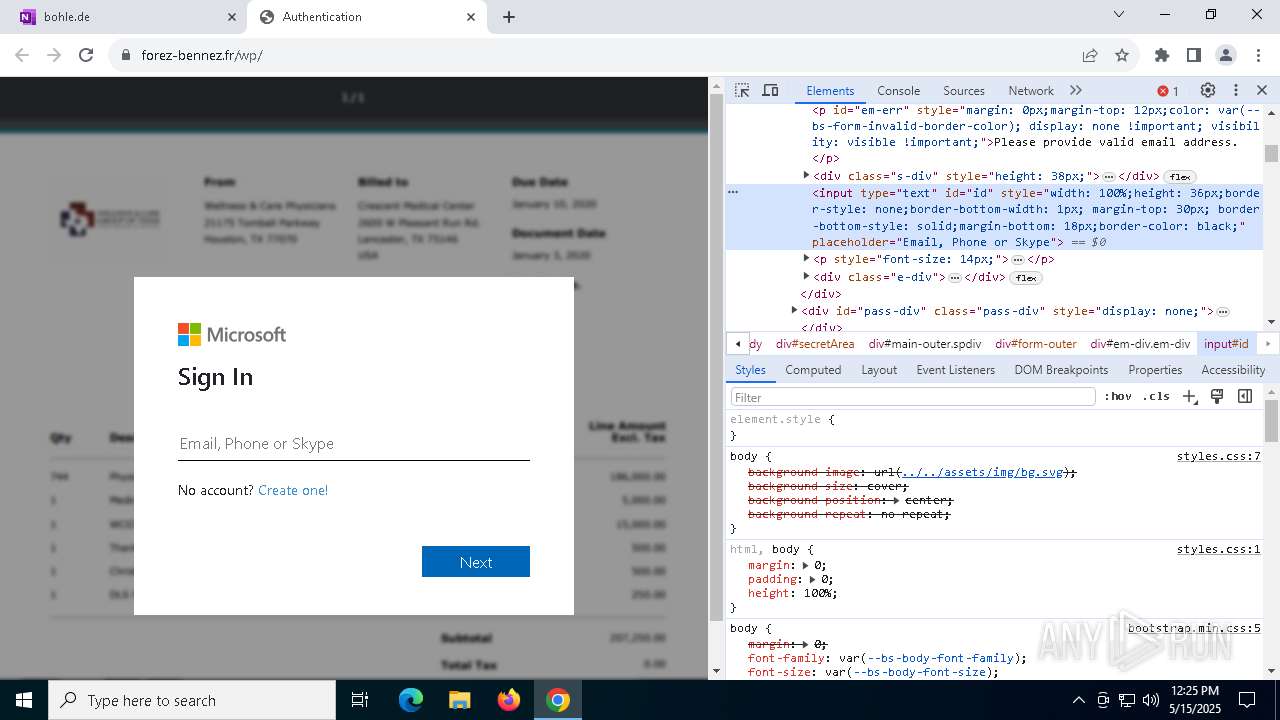Open the styles.css:7 source link
The height and width of the screenshot is (720, 1280).
tap(1218, 456)
